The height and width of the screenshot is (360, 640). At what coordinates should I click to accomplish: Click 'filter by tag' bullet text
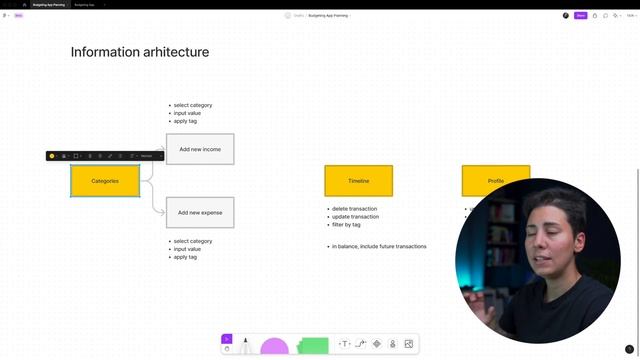pos(346,224)
